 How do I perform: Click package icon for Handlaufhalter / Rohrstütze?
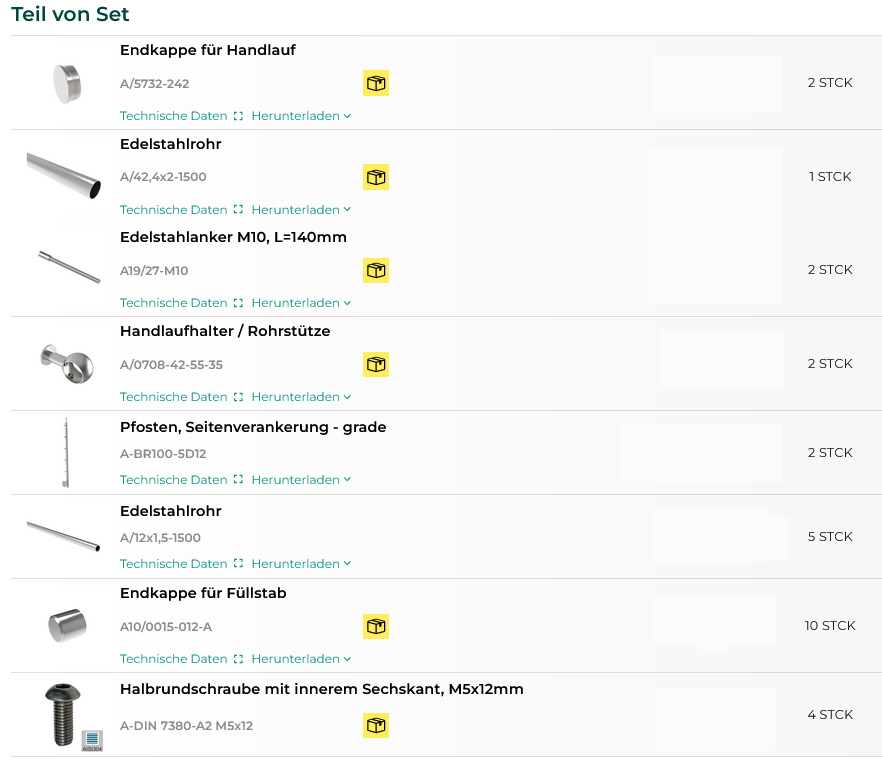point(376,365)
